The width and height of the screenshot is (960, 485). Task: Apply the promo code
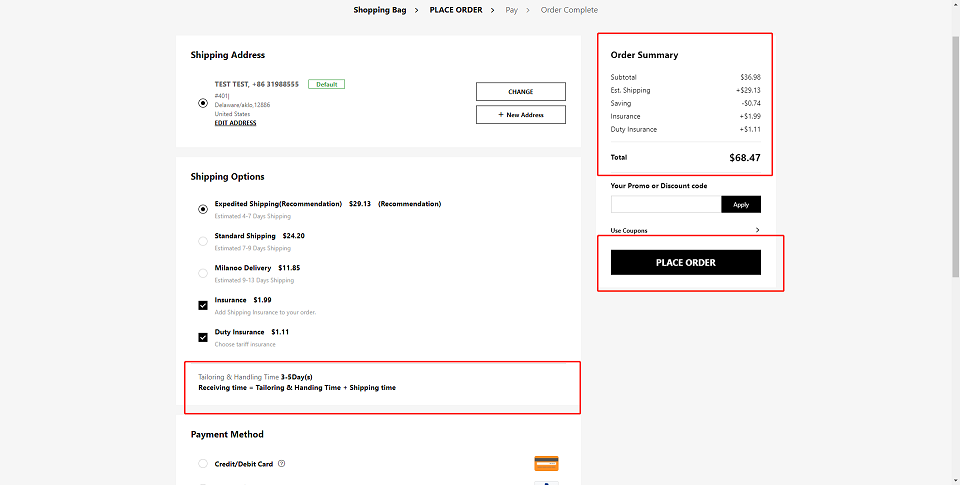tap(741, 205)
